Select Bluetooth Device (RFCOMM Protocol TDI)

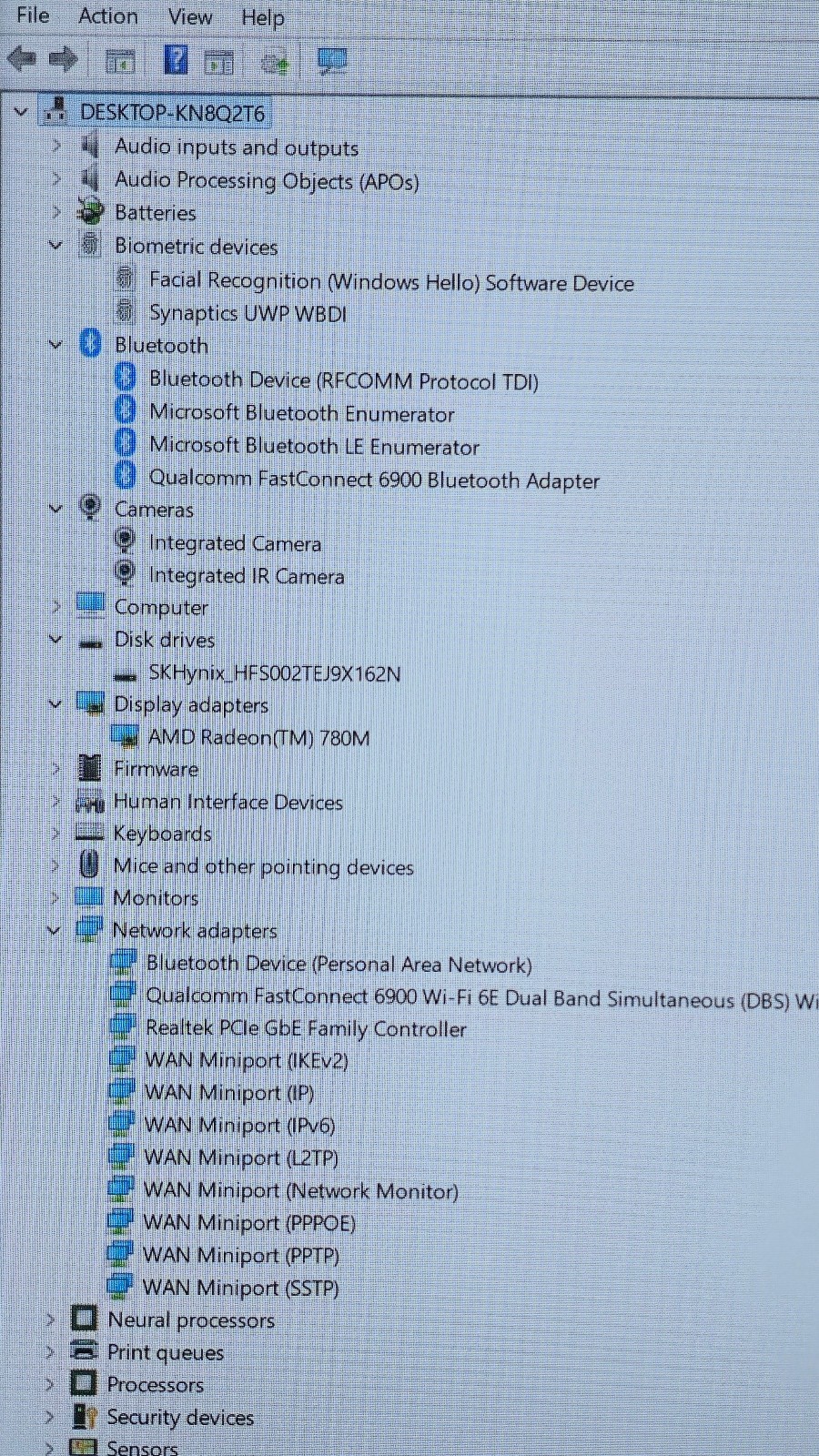pyautogui.click(x=344, y=380)
